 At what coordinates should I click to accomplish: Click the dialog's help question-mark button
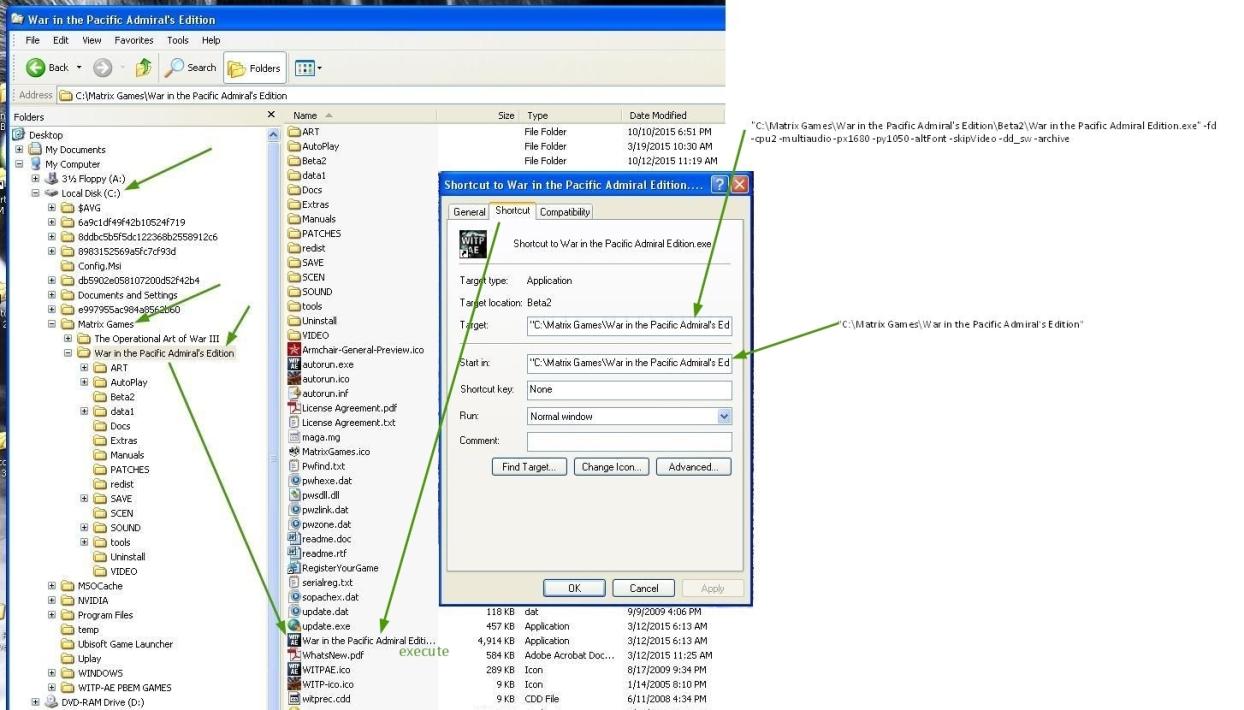tap(720, 185)
